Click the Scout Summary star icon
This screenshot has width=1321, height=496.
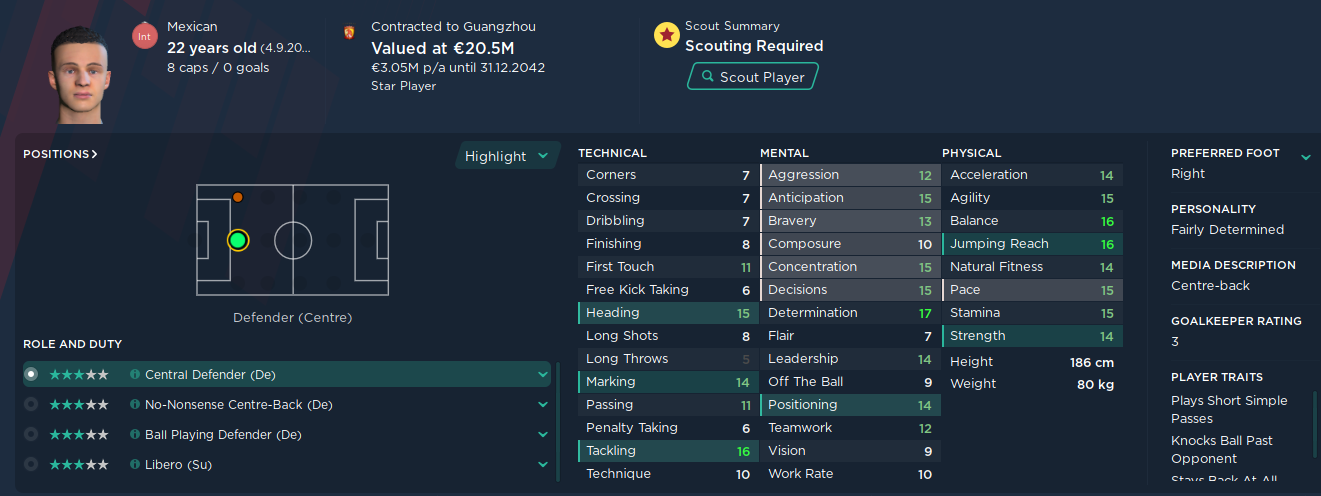666,36
